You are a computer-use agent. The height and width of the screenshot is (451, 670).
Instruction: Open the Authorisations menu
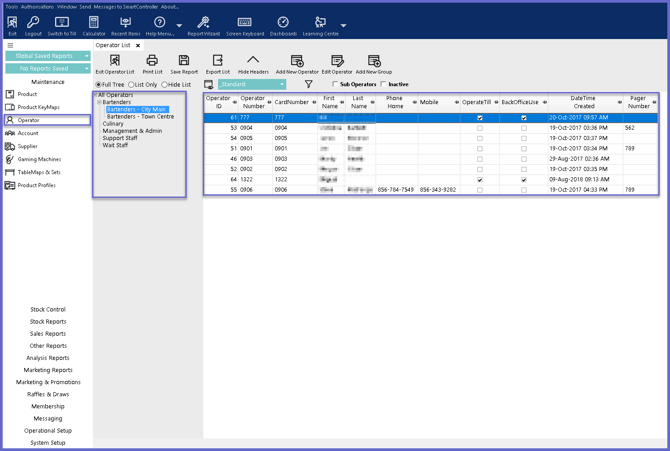coord(37,6)
